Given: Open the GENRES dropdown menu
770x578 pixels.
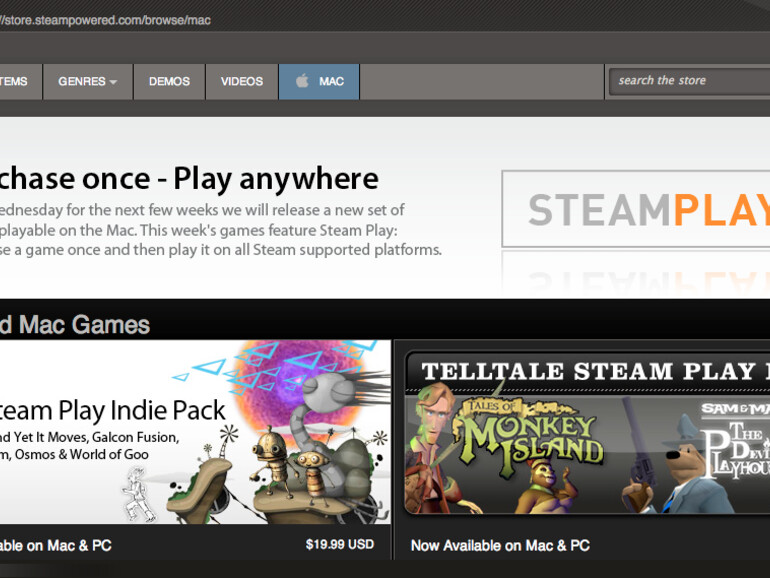Looking at the screenshot, I should coord(87,82).
